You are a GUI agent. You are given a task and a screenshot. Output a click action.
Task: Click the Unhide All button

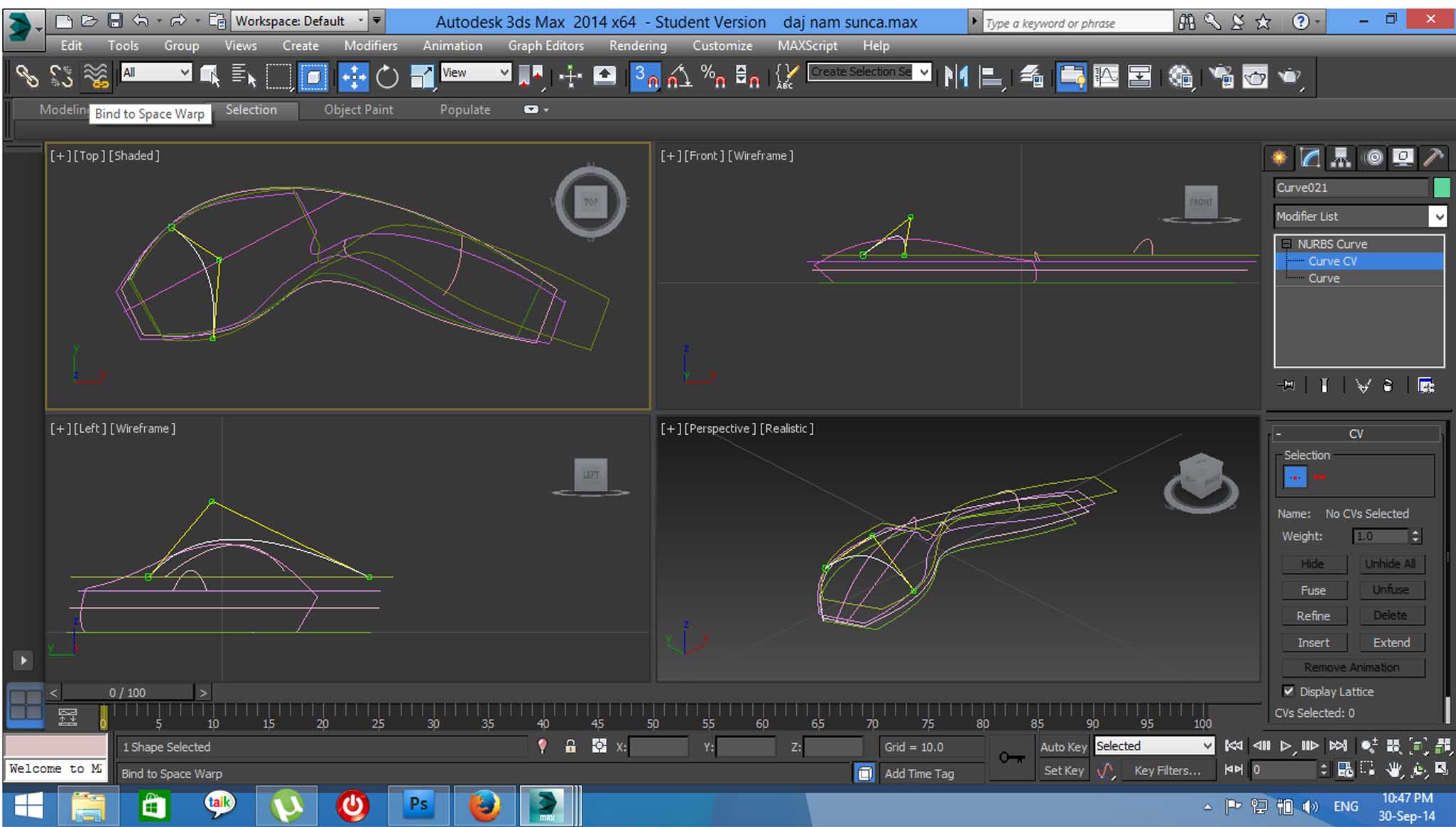1391,564
